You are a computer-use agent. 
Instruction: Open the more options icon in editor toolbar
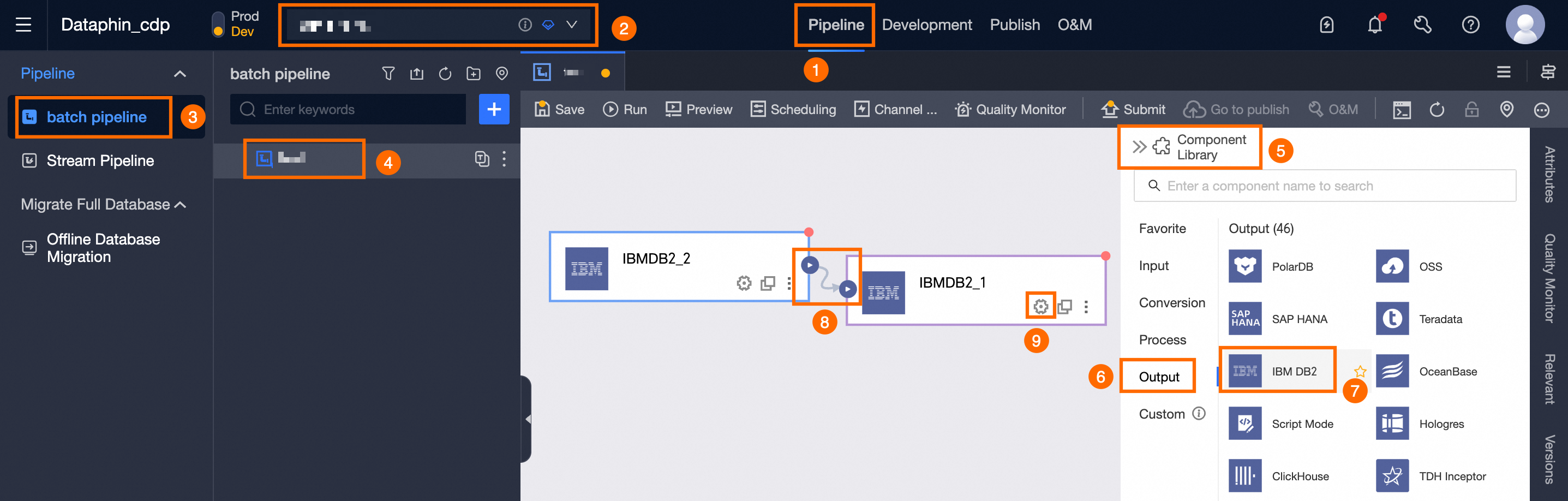click(x=1541, y=110)
